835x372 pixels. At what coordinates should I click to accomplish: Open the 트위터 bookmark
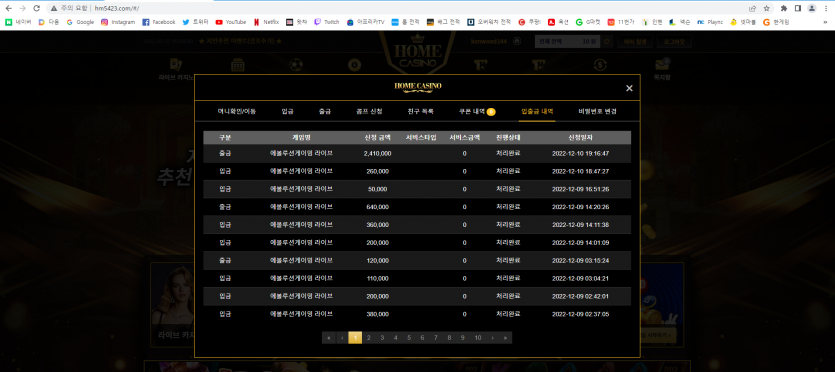[195, 22]
